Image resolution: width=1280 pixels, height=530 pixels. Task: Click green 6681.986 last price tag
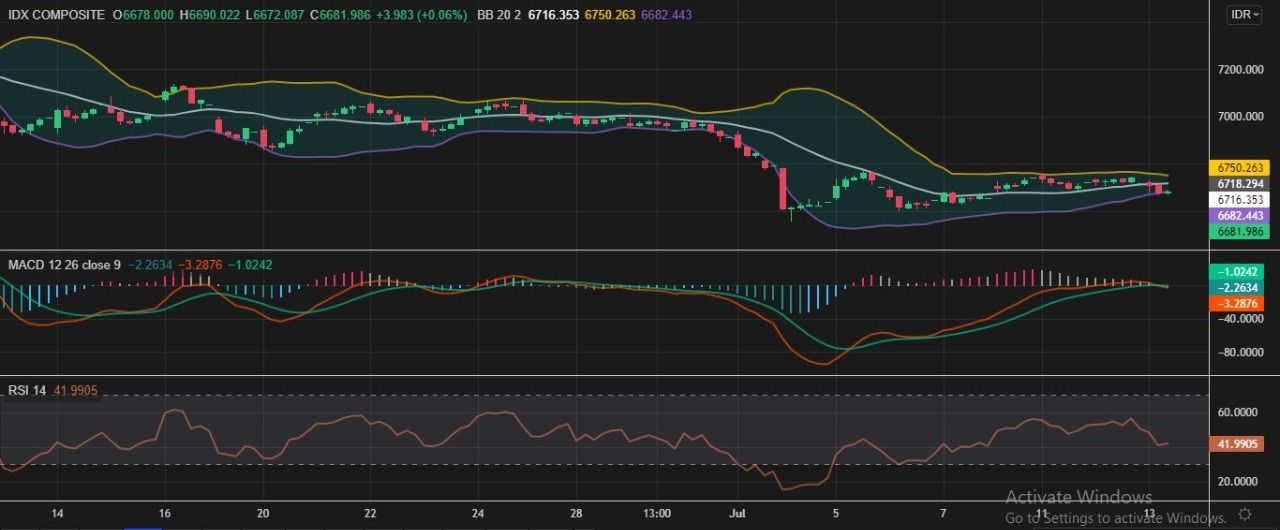(1239, 232)
